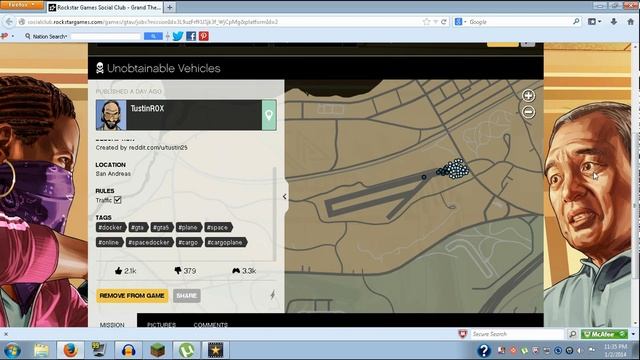Click the Facebook toolbar icon
Image resolution: width=640 pixels, height=360 pixels.
tap(191, 36)
